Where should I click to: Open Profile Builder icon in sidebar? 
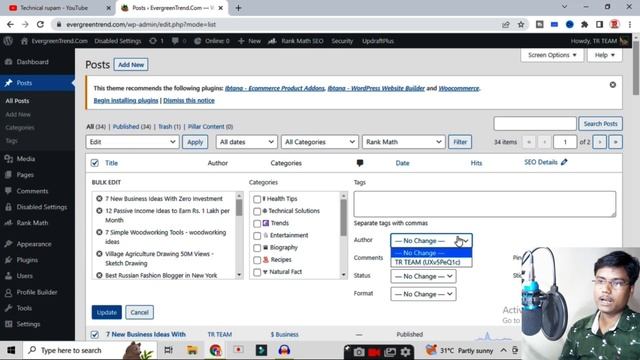click(9, 292)
